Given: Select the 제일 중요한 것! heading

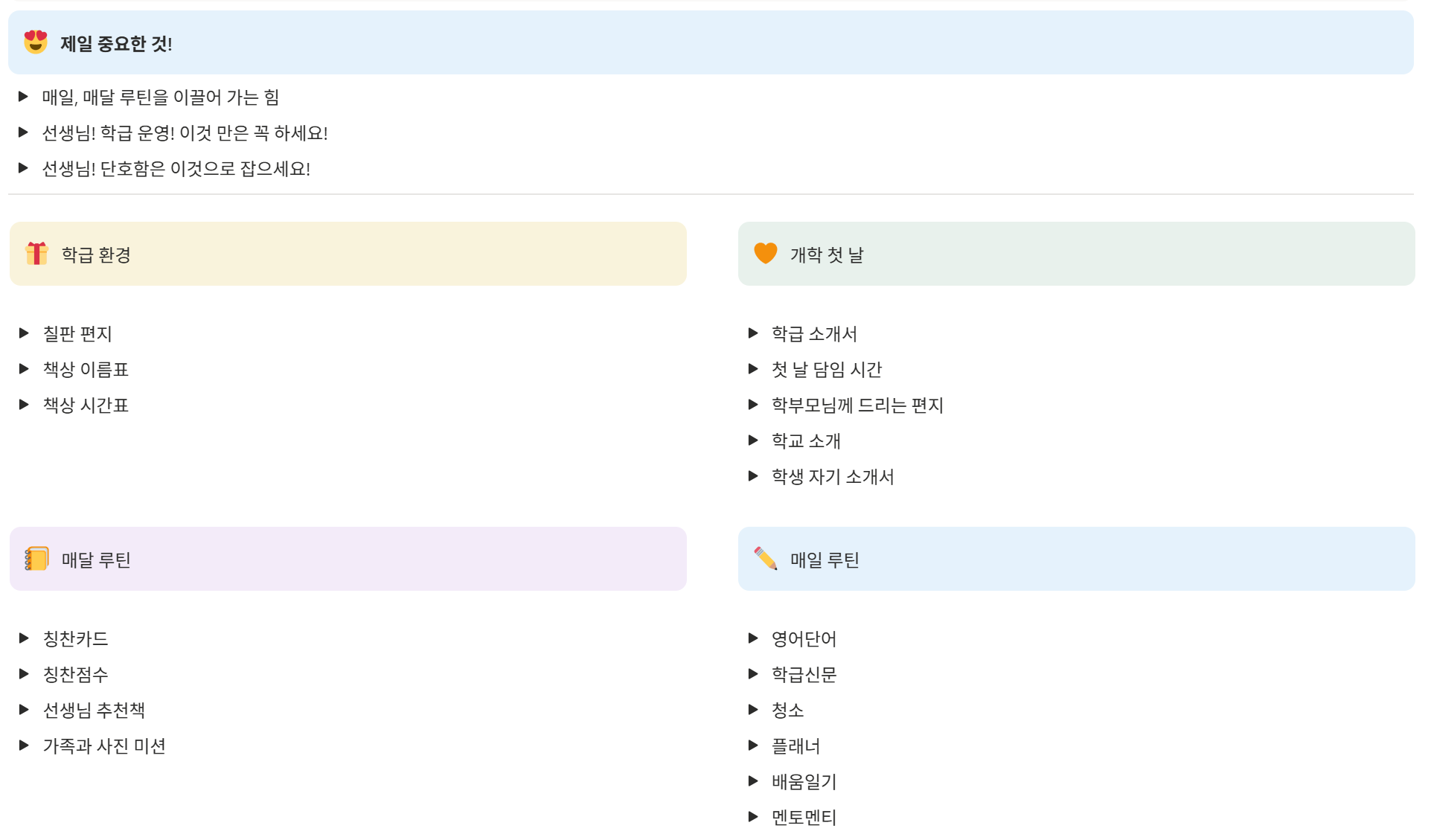Looking at the screenshot, I should (116, 44).
